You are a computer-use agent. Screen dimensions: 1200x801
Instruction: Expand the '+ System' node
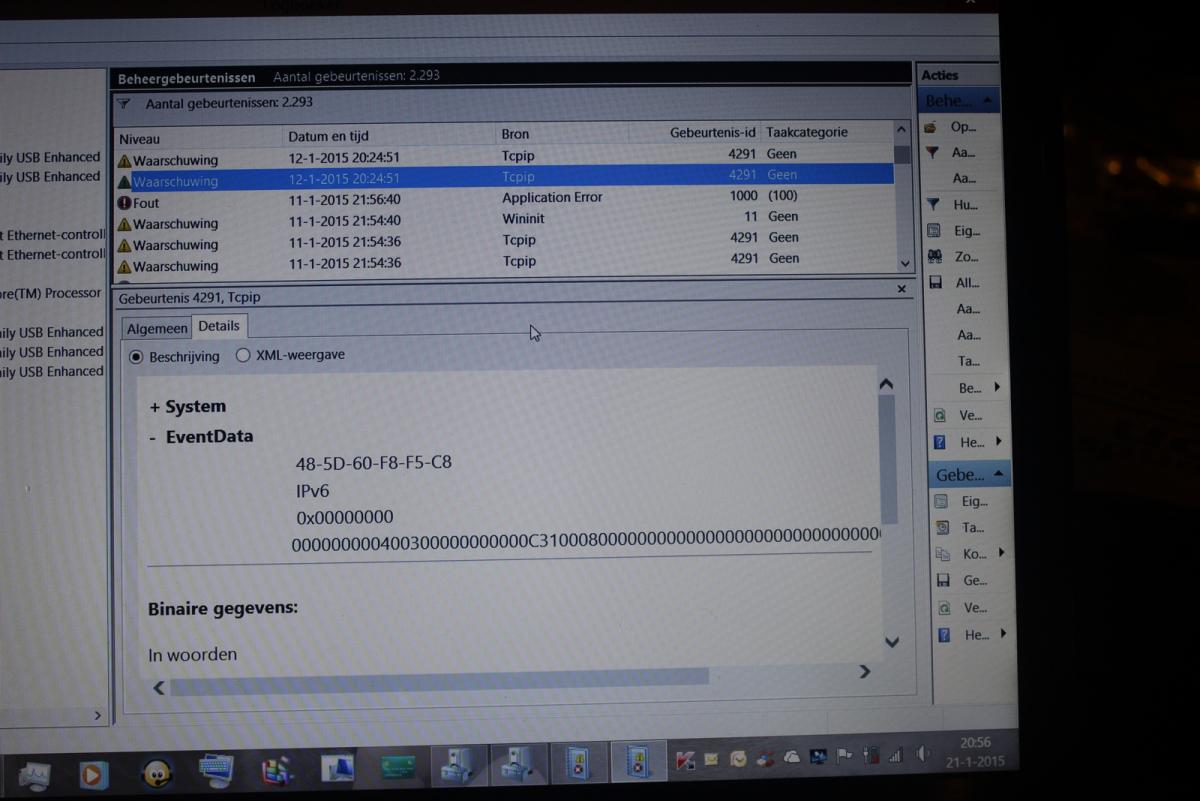pyautogui.click(x=155, y=407)
